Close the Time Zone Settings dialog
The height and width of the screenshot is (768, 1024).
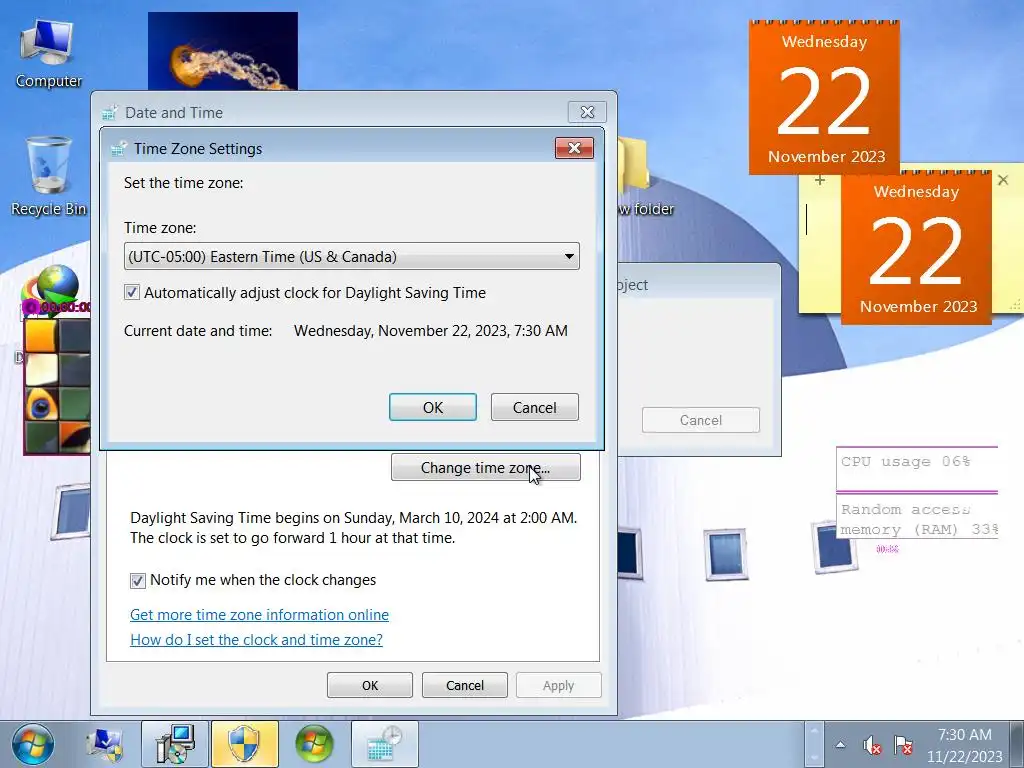coord(574,148)
